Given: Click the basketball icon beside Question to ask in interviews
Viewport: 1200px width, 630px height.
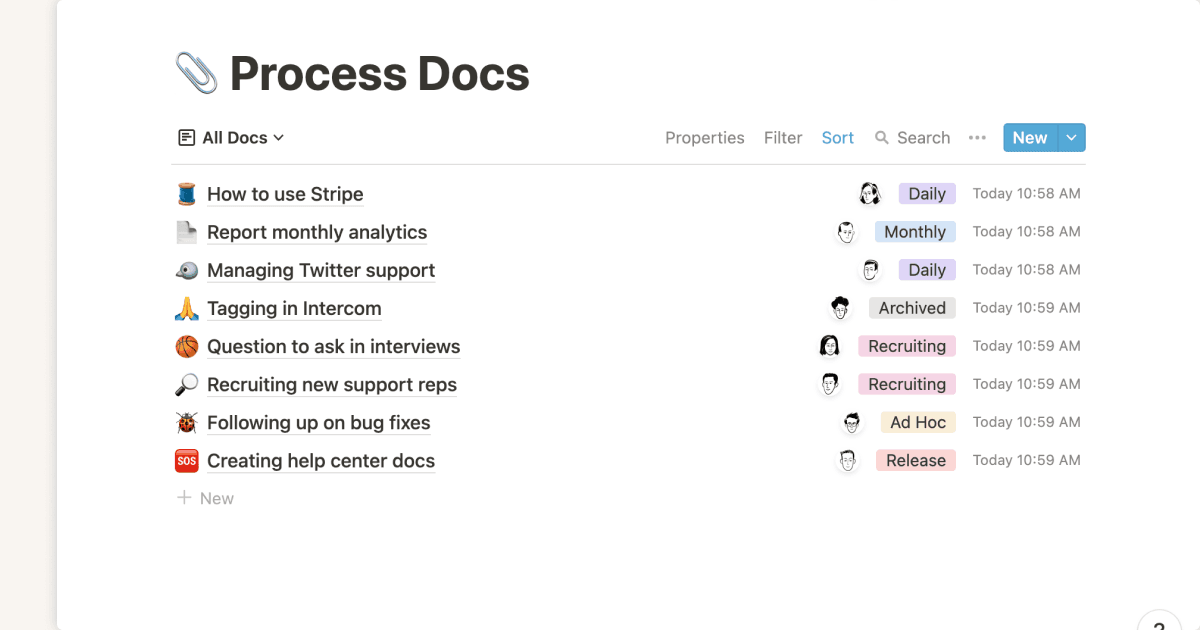Looking at the screenshot, I should pos(186,347).
